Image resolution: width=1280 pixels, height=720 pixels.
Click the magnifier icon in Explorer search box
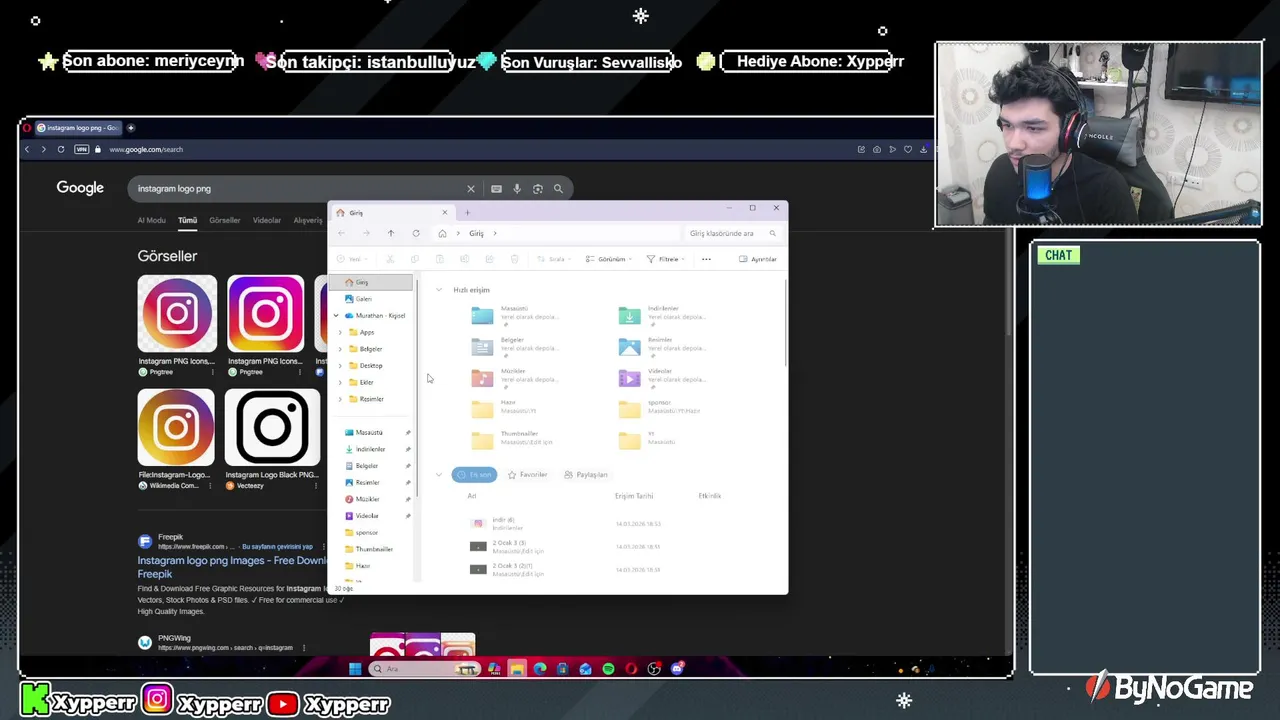772,233
